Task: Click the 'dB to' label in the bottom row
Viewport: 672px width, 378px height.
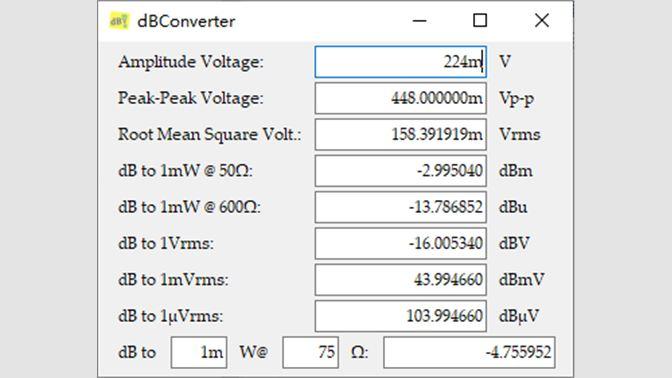Action: [137, 352]
